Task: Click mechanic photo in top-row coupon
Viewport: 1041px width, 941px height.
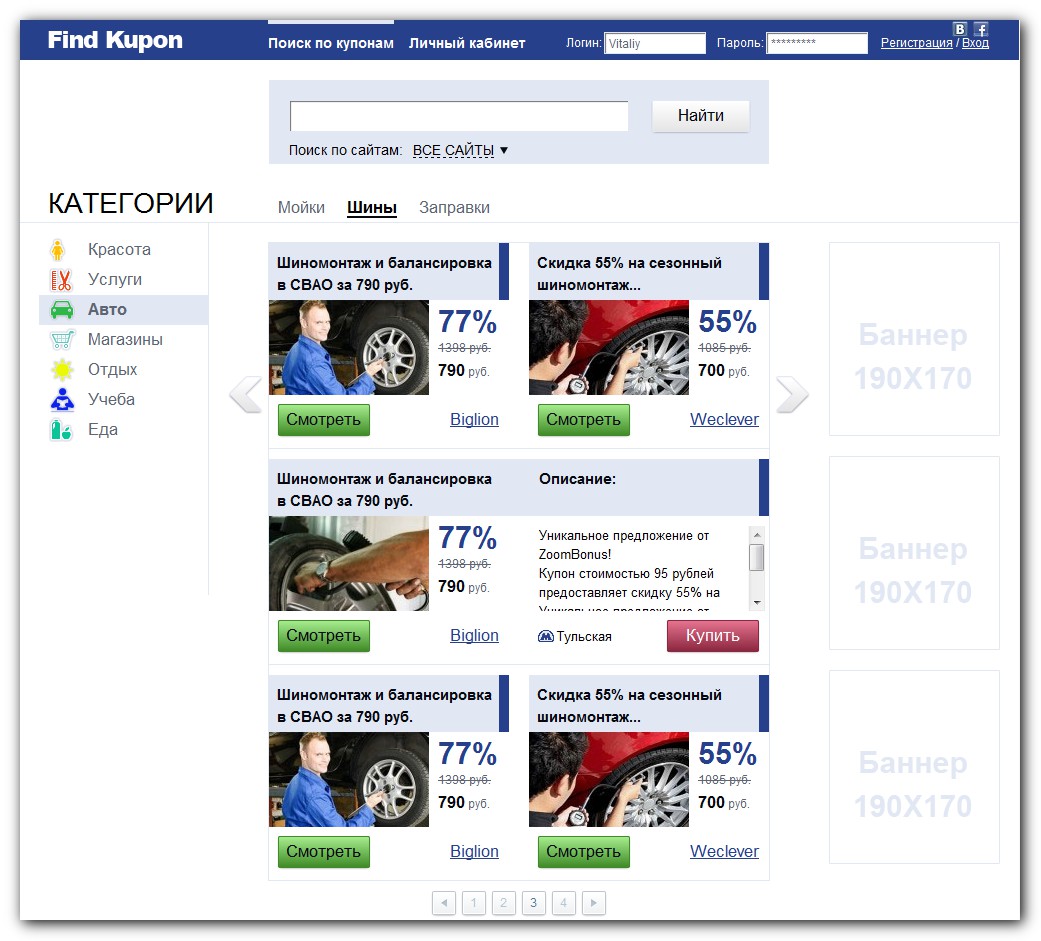Action: 349,347
